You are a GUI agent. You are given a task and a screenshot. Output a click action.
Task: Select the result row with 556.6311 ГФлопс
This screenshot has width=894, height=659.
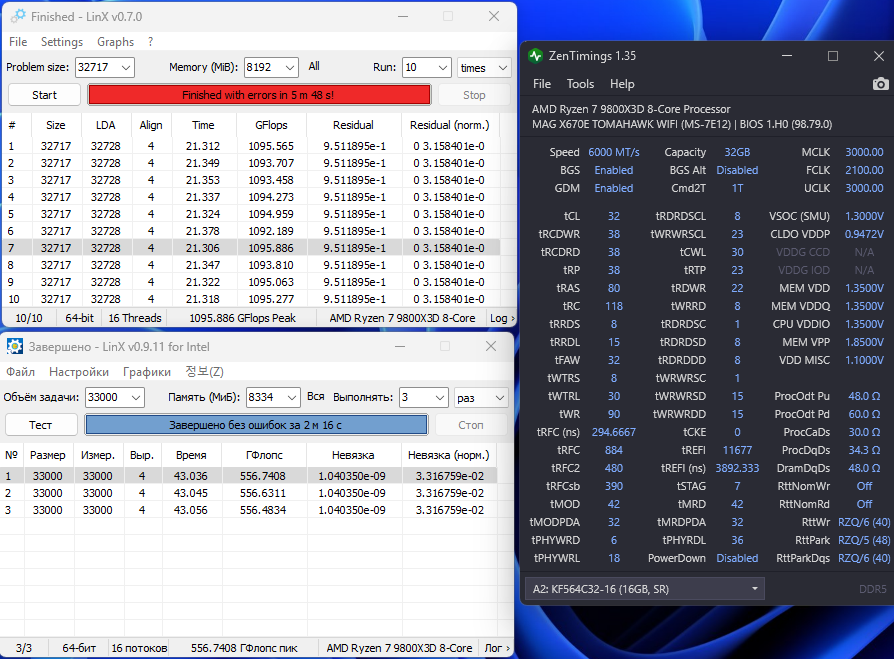(x=249, y=493)
